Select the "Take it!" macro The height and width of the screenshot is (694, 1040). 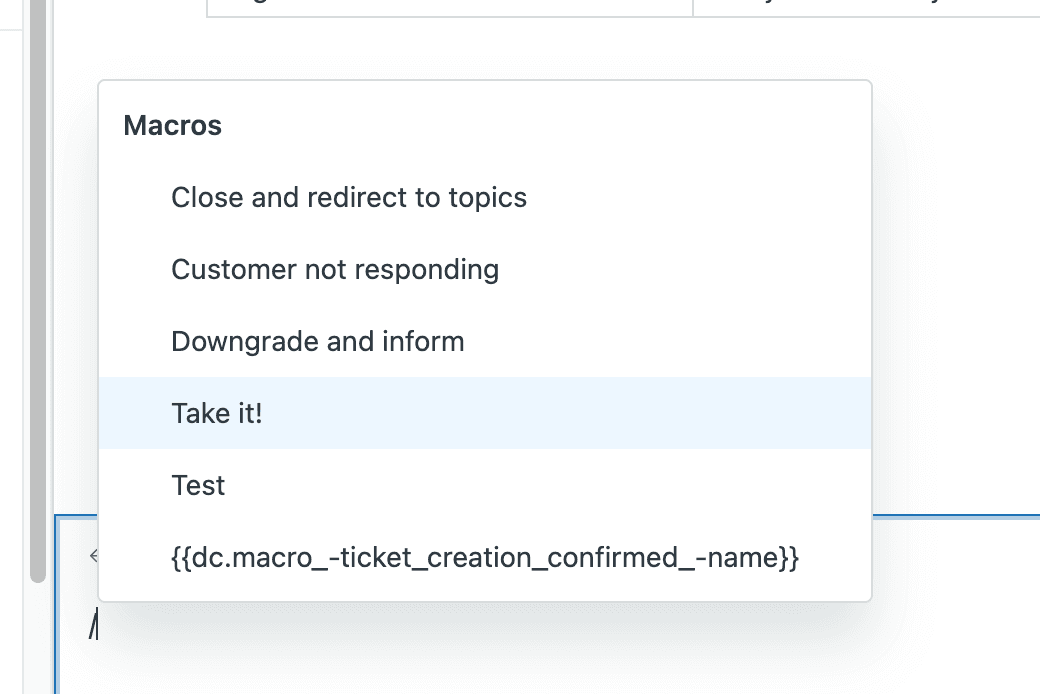click(216, 412)
